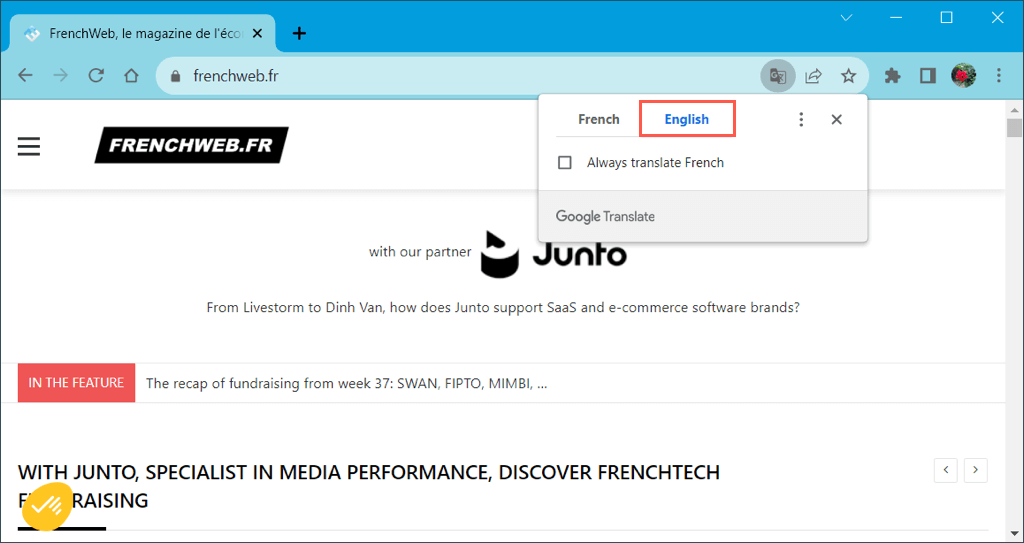Open the browser side panel icon
Viewport: 1024px width, 543px height.
(x=927, y=76)
